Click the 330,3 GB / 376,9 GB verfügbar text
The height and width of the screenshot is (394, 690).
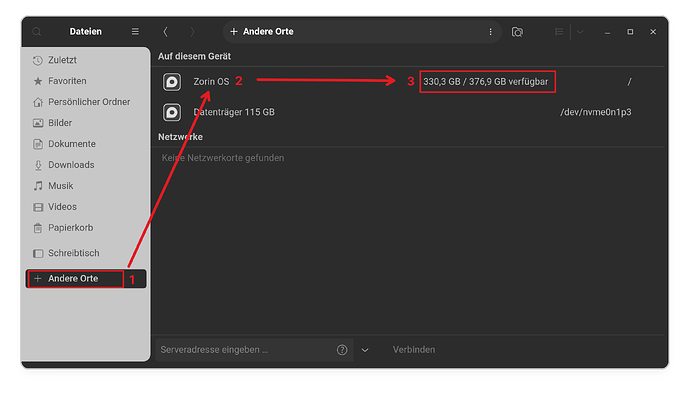486,82
